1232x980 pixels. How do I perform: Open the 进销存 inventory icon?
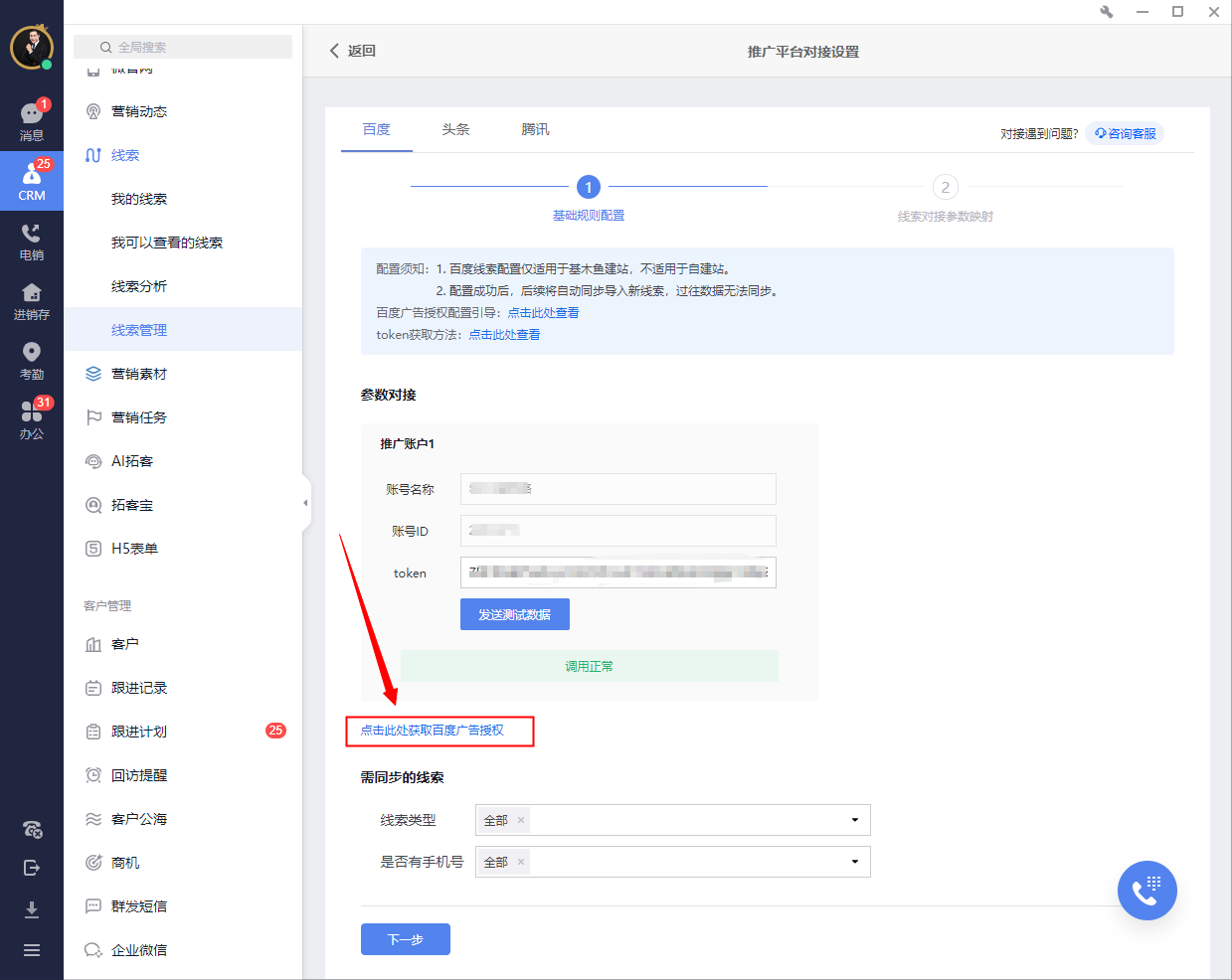tap(31, 300)
